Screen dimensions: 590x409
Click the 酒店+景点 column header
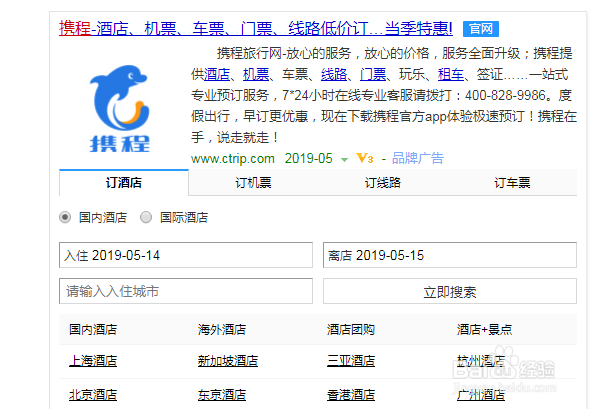click(x=484, y=330)
